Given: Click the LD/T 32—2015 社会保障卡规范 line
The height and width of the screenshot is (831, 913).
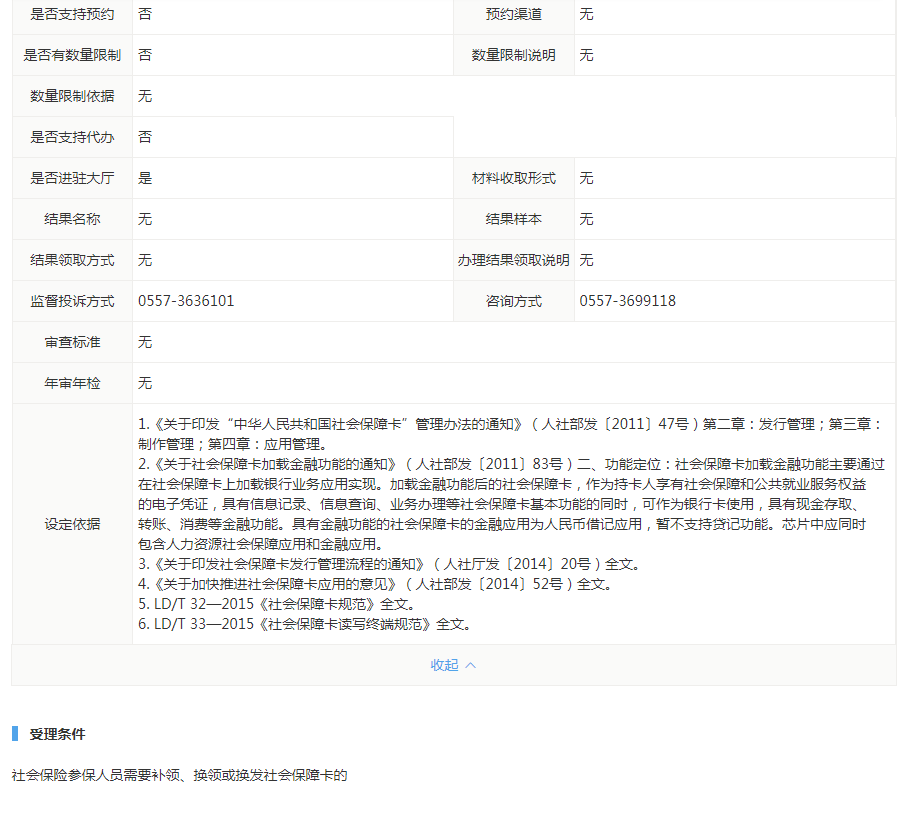Looking at the screenshot, I should tap(276, 604).
